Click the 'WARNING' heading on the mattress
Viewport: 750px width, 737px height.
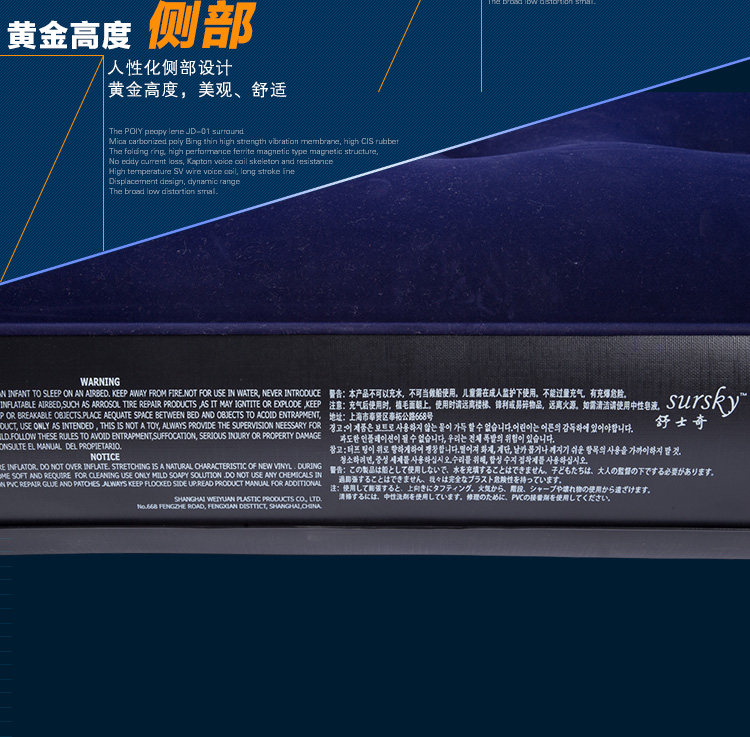click(x=100, y=382)
